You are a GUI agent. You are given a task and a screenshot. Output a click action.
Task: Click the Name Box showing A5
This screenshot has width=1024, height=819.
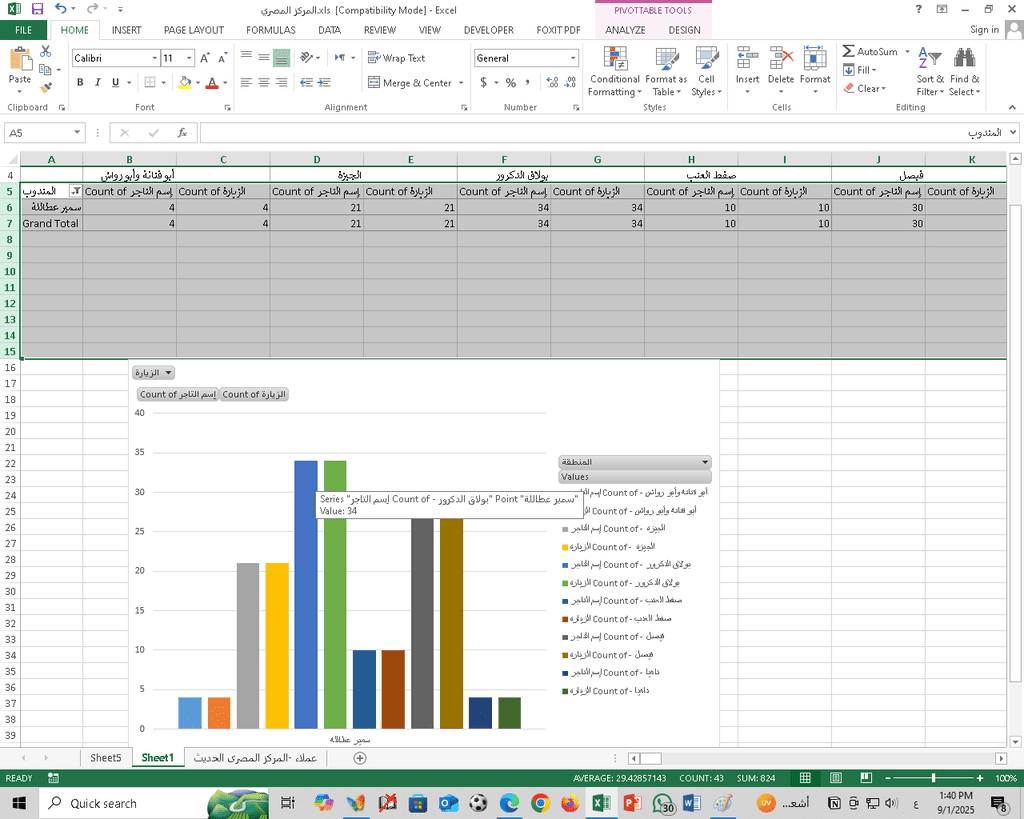pyautogui.click(x=38, y=132)
